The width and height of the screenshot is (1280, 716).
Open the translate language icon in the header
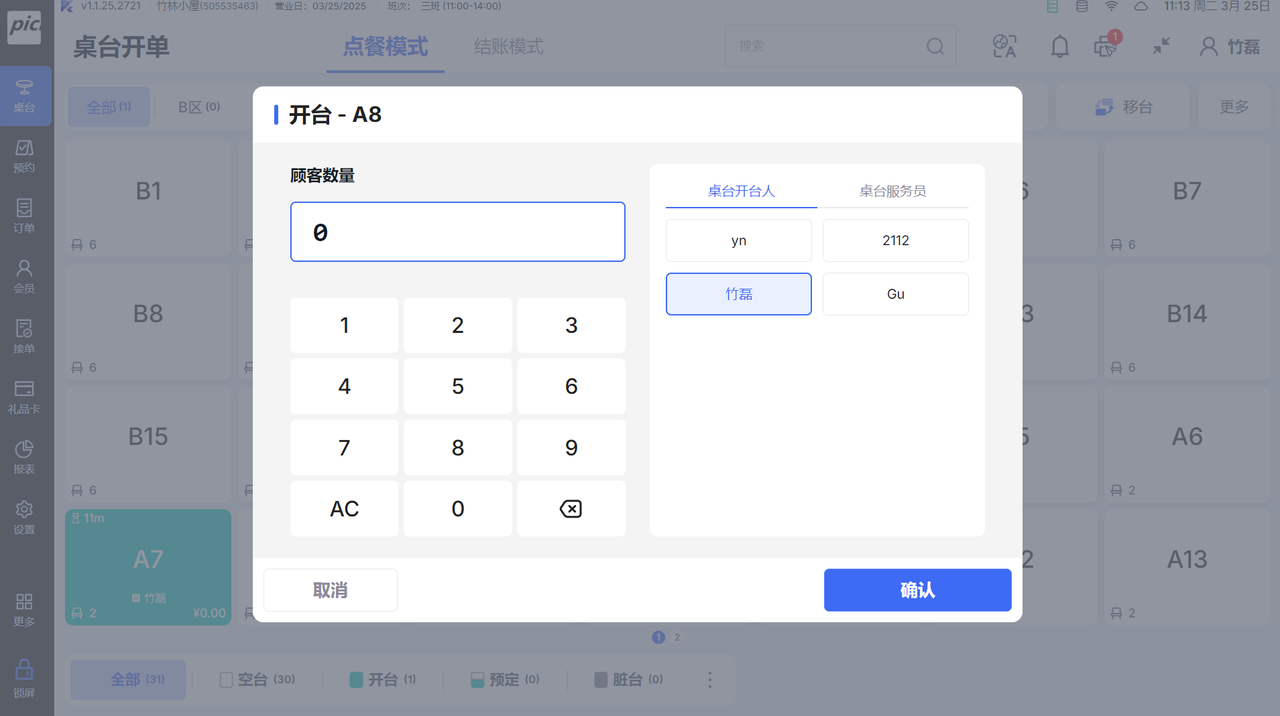(1004, 46)
